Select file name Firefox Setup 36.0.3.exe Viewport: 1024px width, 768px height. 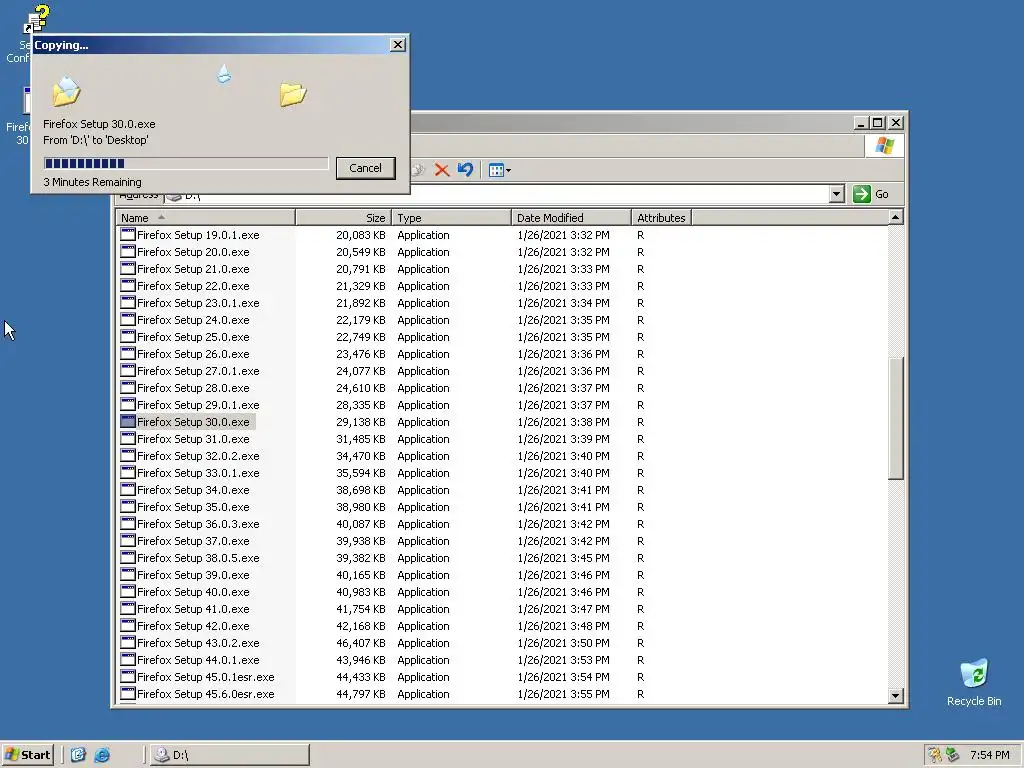pyautogui.click(x=198, y=524)
